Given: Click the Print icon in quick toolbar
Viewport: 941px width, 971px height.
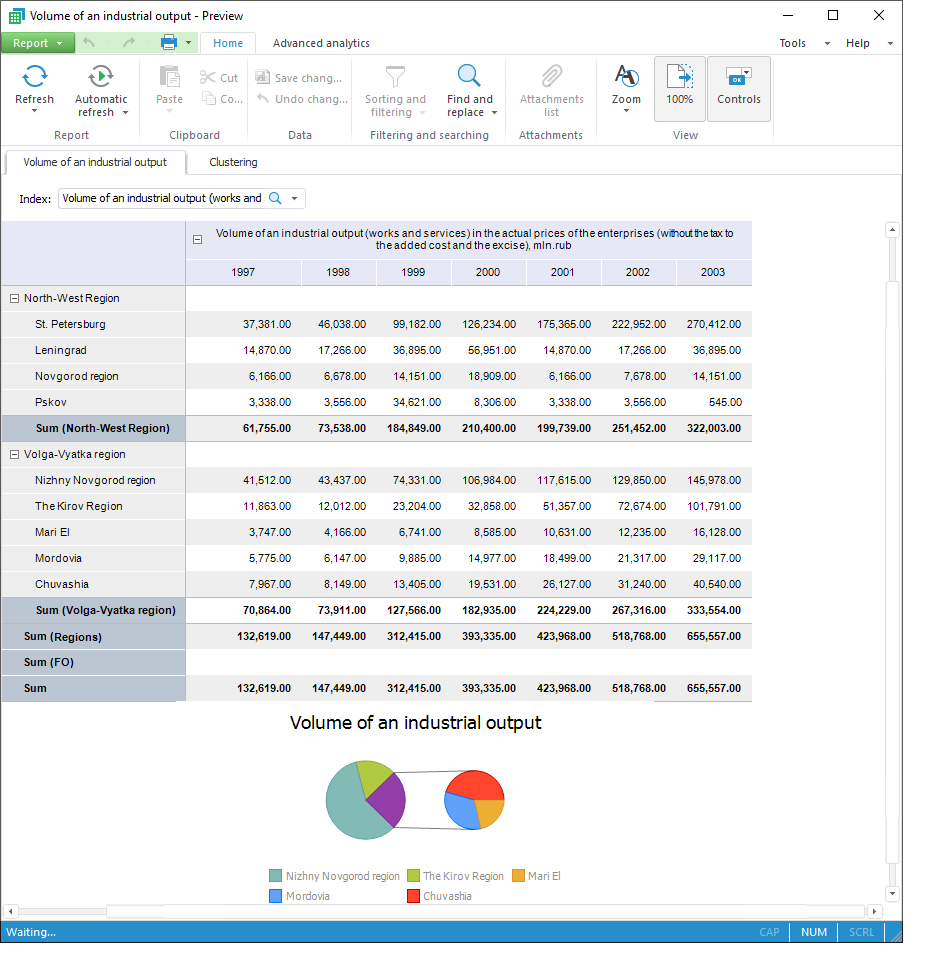Looking at the screenshot, I should click(169, 43).
